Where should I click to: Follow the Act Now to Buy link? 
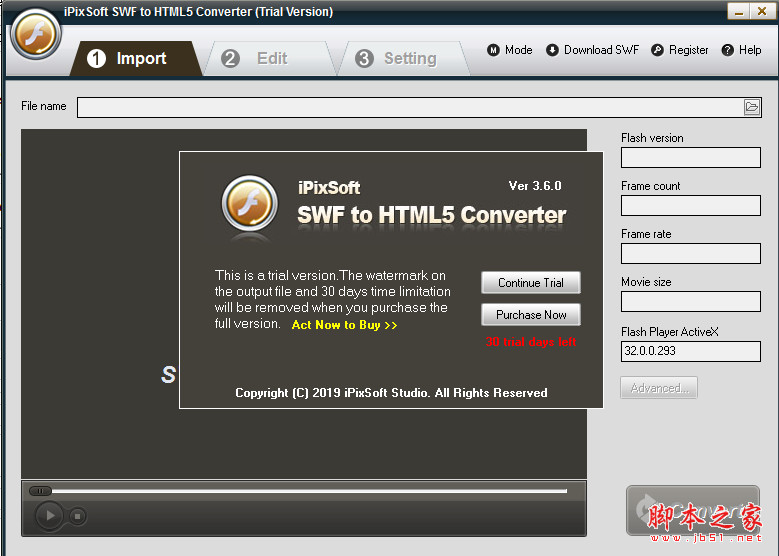click(x=344, y=325)
